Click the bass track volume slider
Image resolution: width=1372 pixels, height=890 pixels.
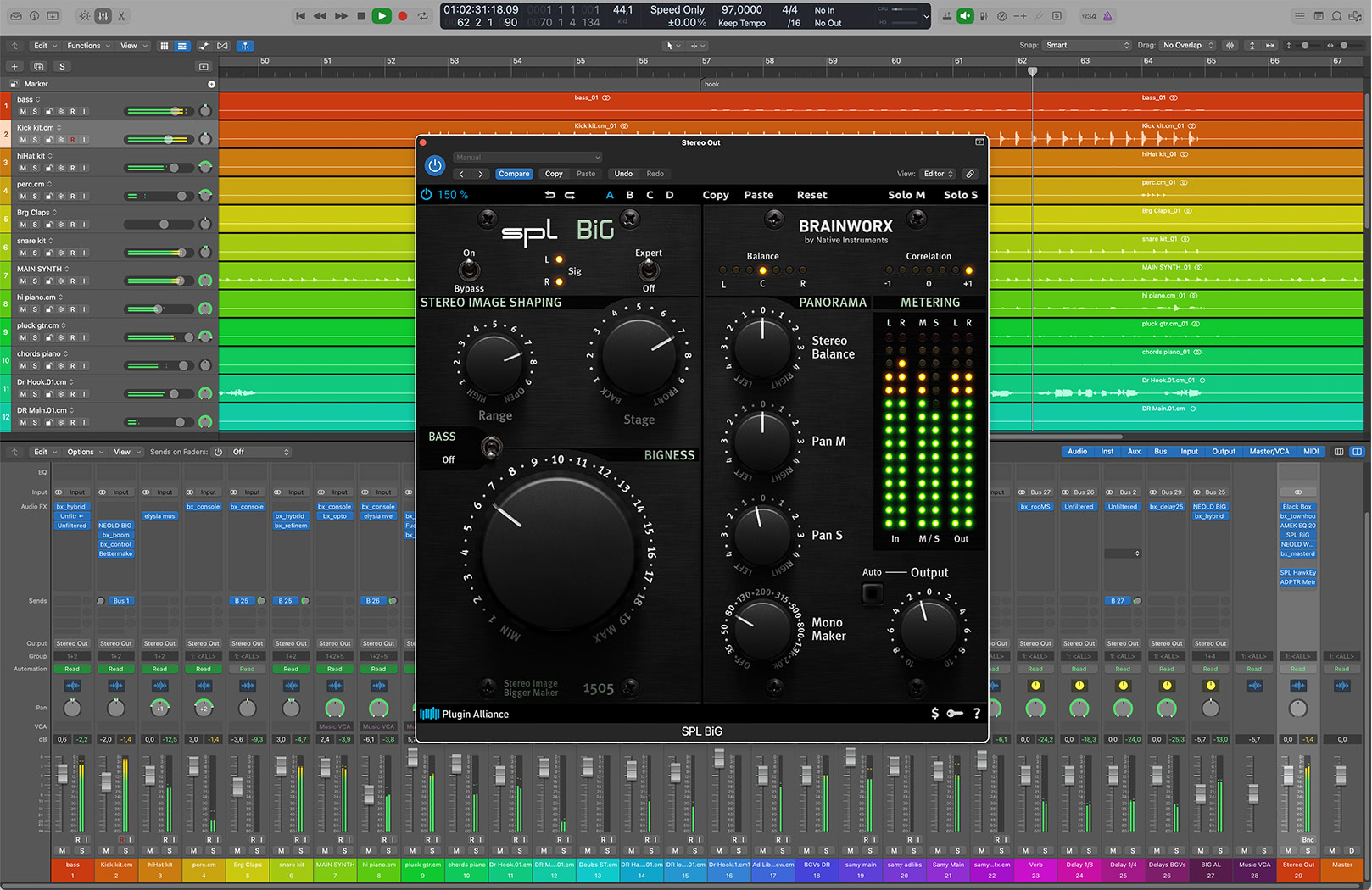point(157,111)
